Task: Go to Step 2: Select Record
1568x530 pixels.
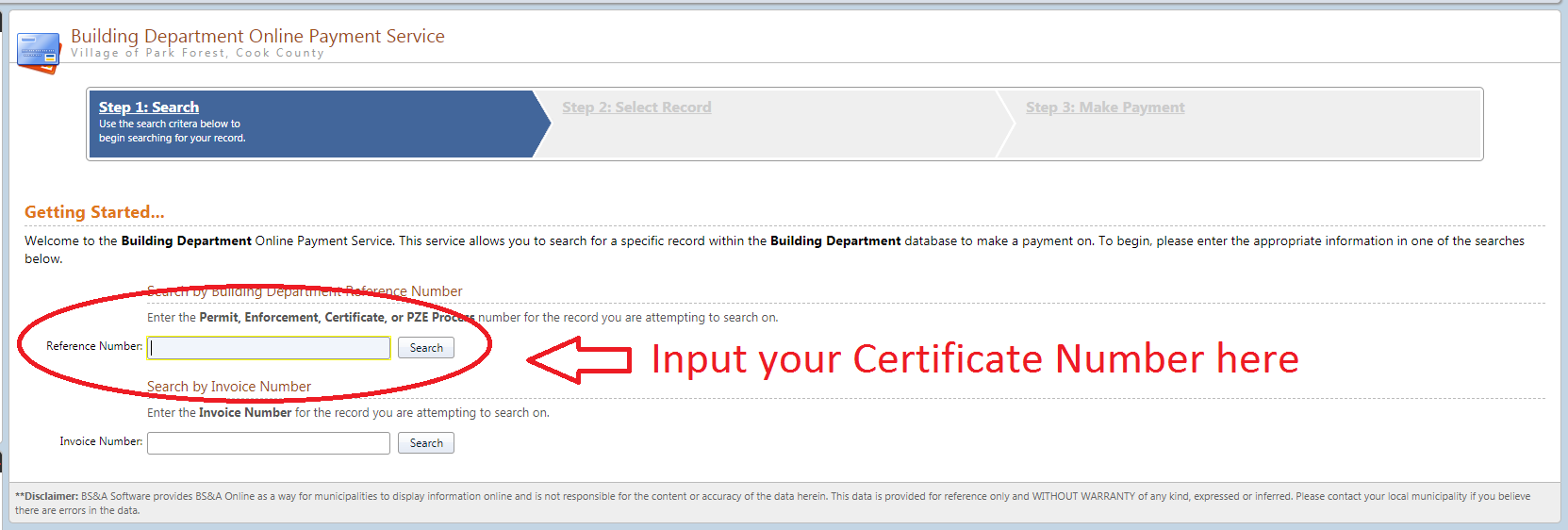Action: [x=636, y=108]
